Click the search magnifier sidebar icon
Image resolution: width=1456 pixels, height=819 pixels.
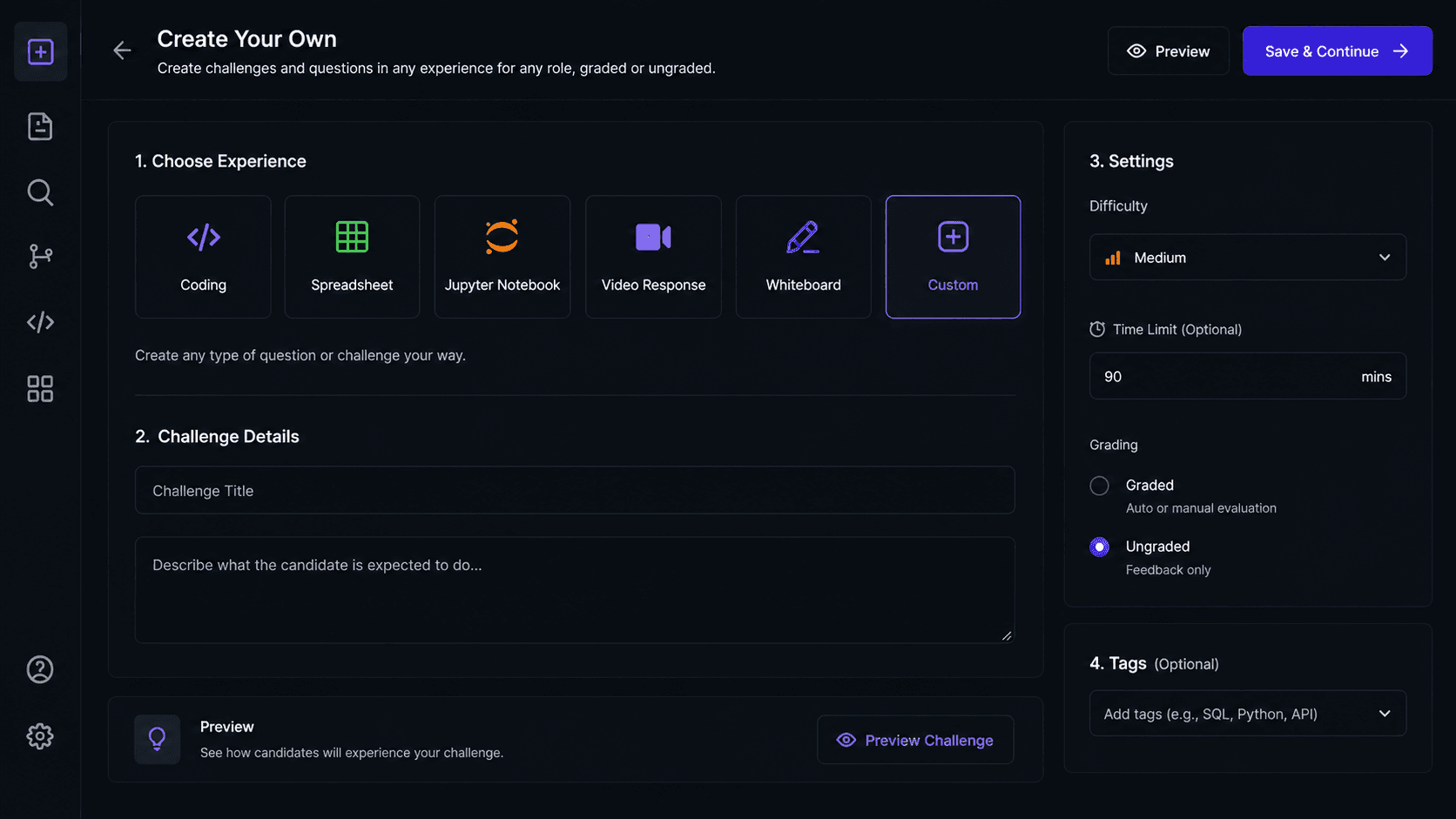point(40,192)
